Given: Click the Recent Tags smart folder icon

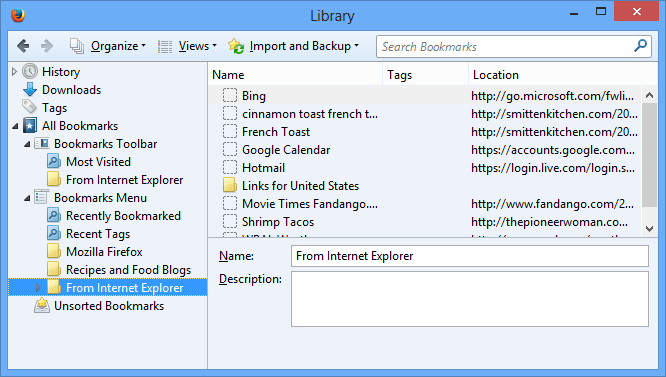Looking at the screenshot, I should pos(54,233).
